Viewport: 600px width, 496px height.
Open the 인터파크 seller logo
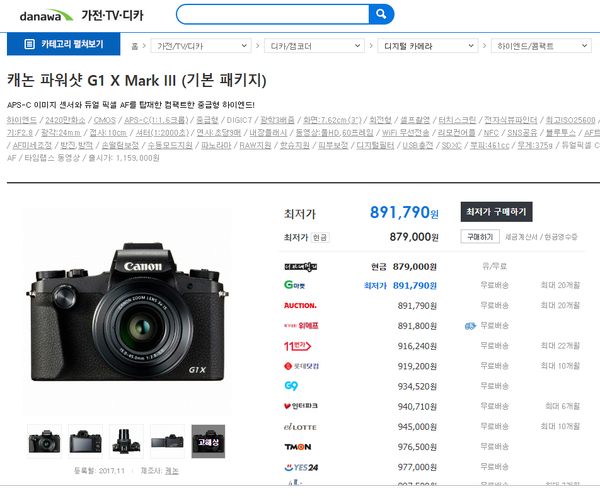[301, 406]
